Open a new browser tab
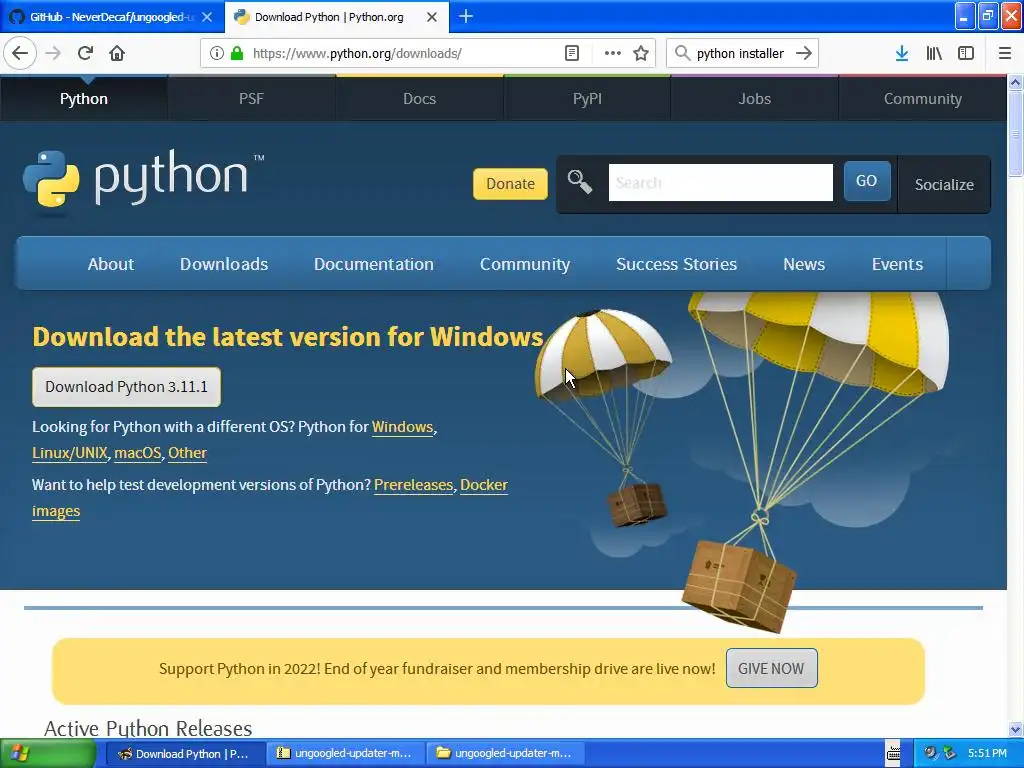Screen dimensions: 1024x768 [466, 17]
